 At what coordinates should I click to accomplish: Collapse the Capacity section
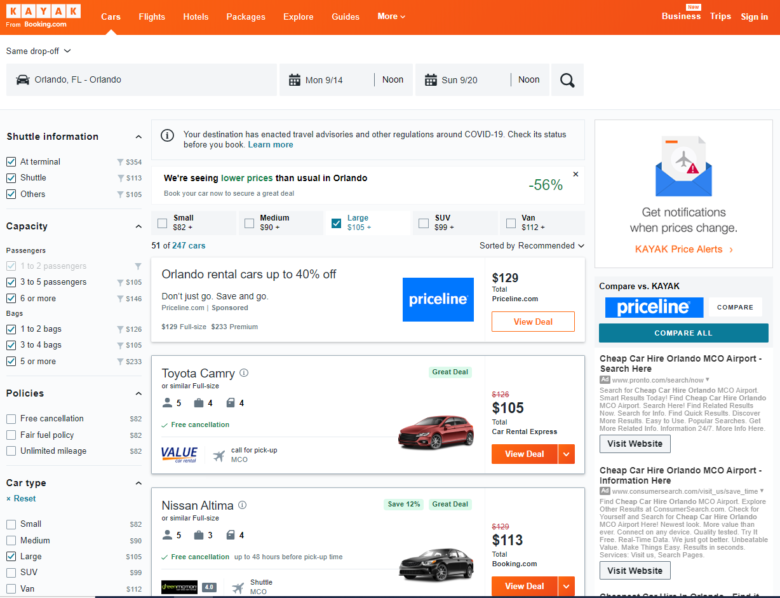(138, 226)
